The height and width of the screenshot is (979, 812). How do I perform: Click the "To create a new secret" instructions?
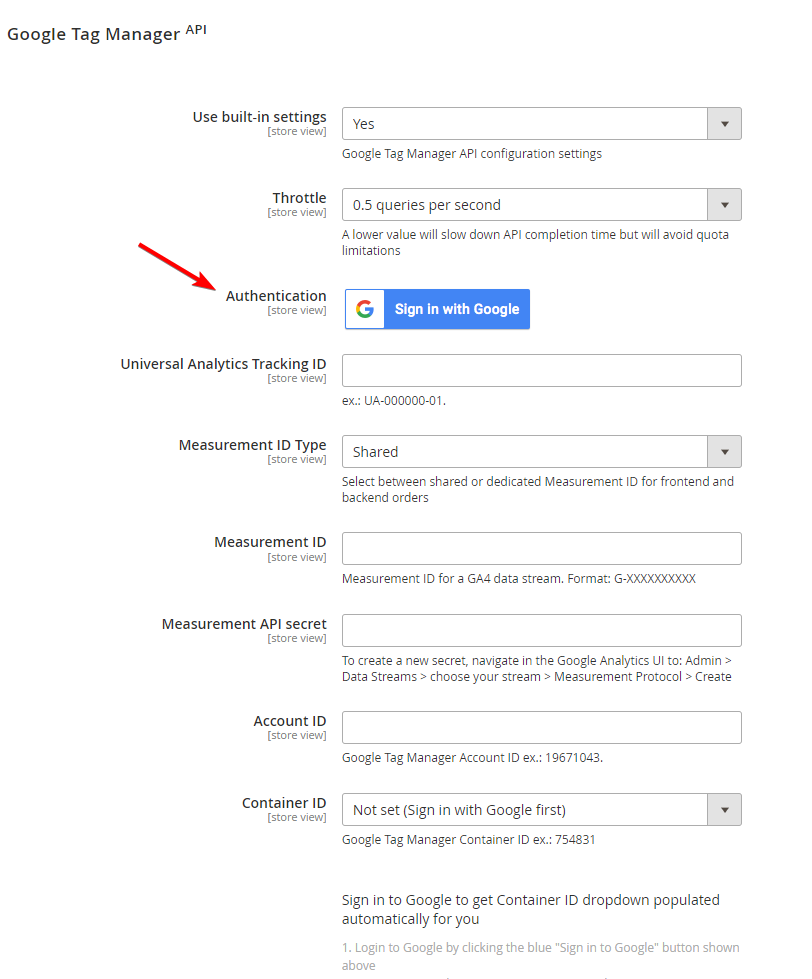[x=537, y=669]
